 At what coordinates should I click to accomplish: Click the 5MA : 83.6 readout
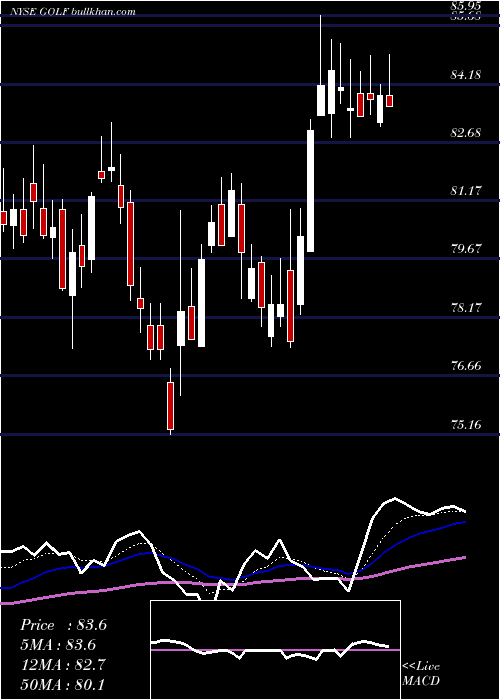pos(58,645)
